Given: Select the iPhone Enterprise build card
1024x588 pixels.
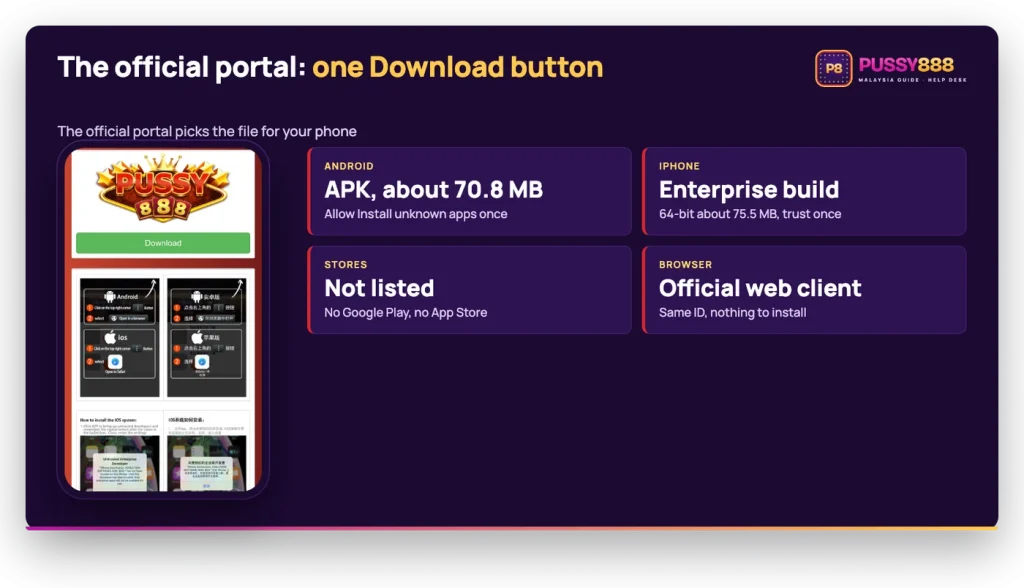Looking at the screenshot, I should [x=804, y=191].
